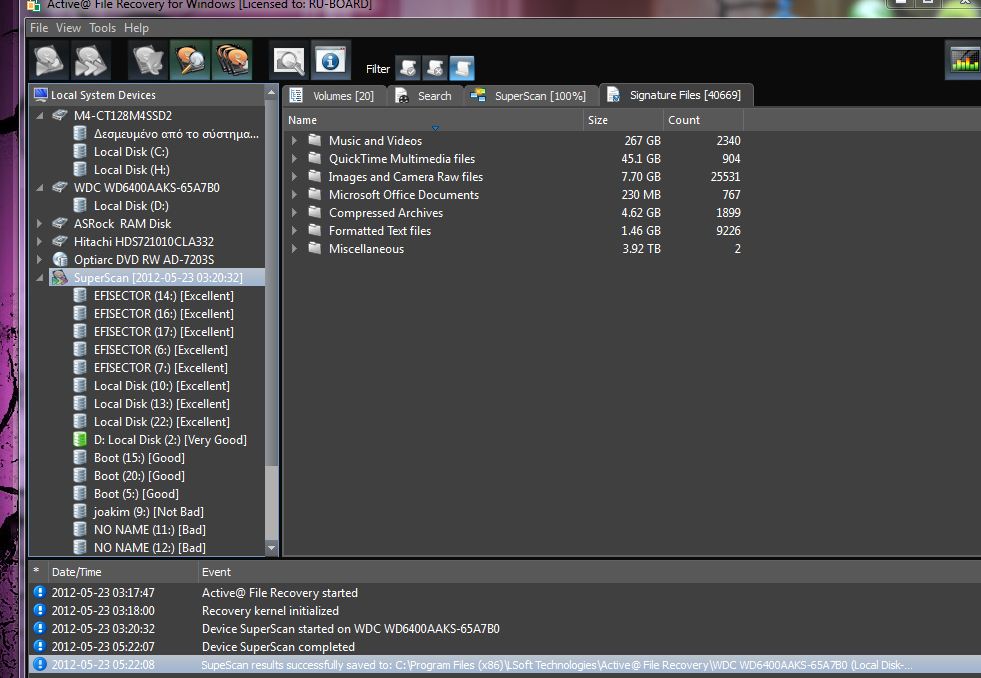The width and height of the screenshot is (981, 678).
Task: Toggle the highlighted show-all-files filter button
Action: [462, 68]
